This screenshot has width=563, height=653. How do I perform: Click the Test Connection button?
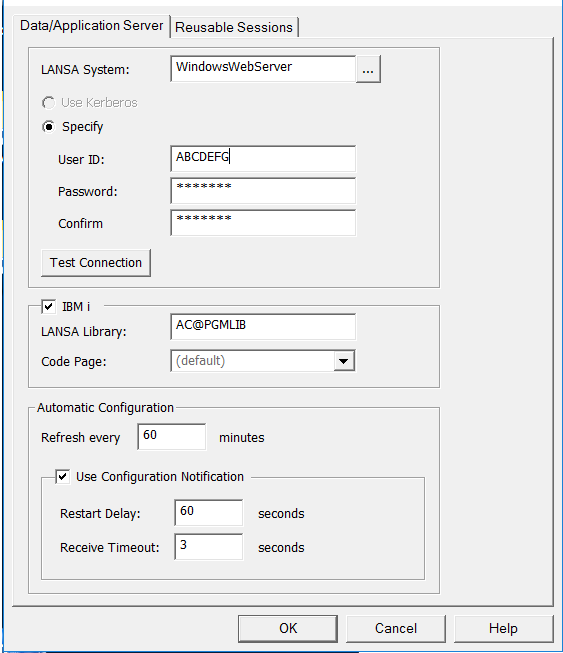(96, 263)
